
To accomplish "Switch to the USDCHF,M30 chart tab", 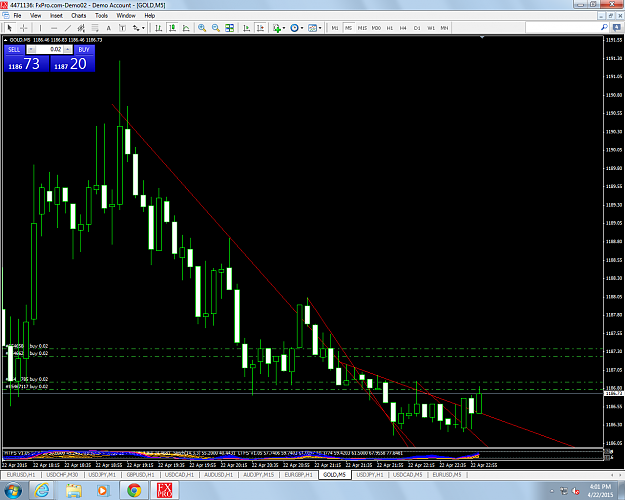I will (62, 474).
